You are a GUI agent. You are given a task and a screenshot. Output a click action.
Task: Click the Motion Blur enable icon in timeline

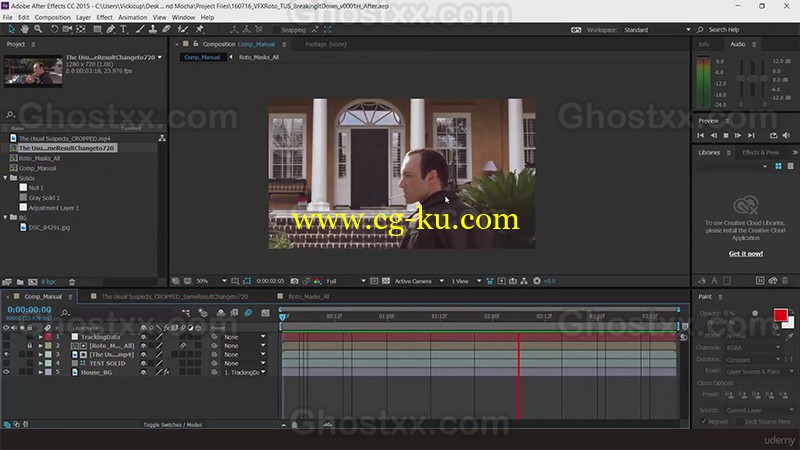(x=248, y=313)
